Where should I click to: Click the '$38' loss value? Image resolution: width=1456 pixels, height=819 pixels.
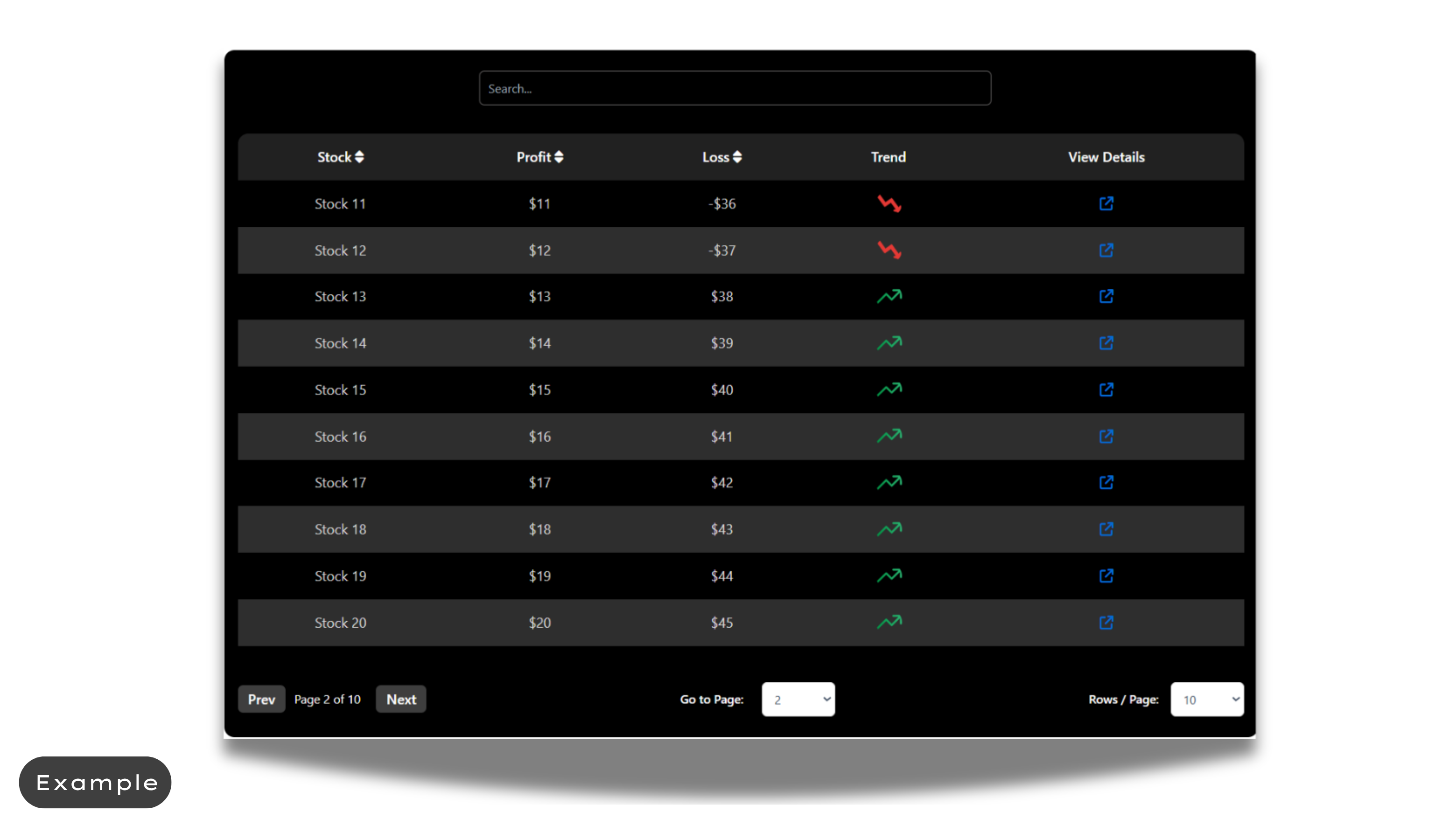722,296
